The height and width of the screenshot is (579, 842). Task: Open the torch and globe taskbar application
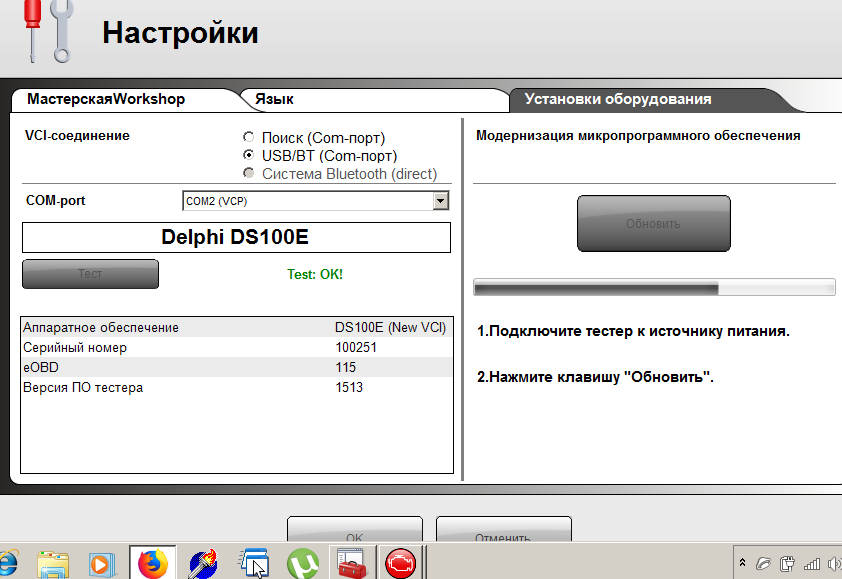tap(203, 564)
